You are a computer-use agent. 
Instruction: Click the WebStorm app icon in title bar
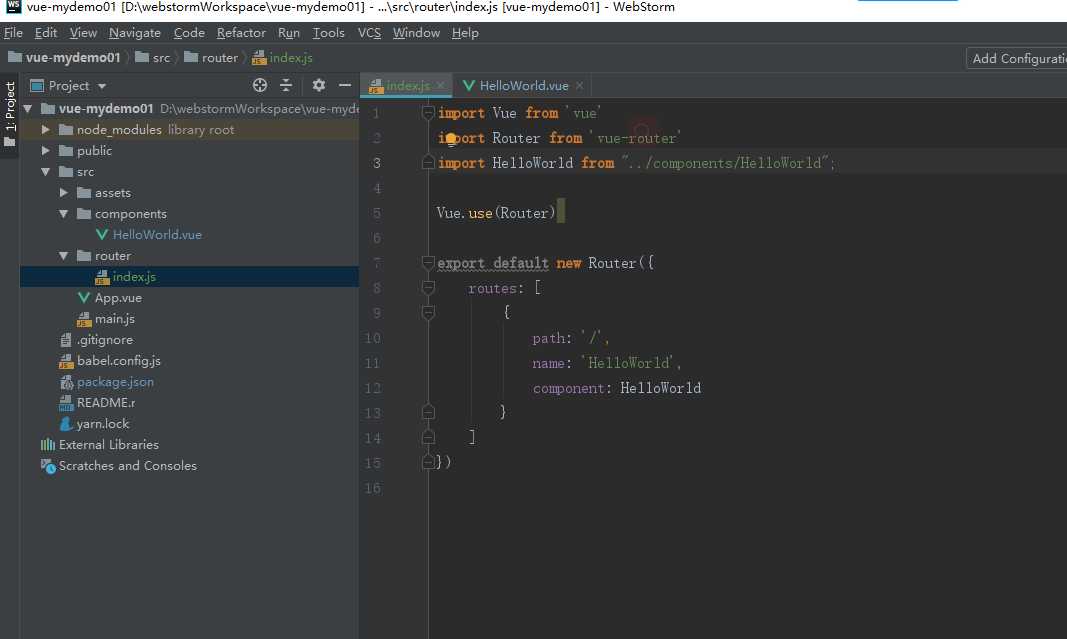(x=13, y=7)
